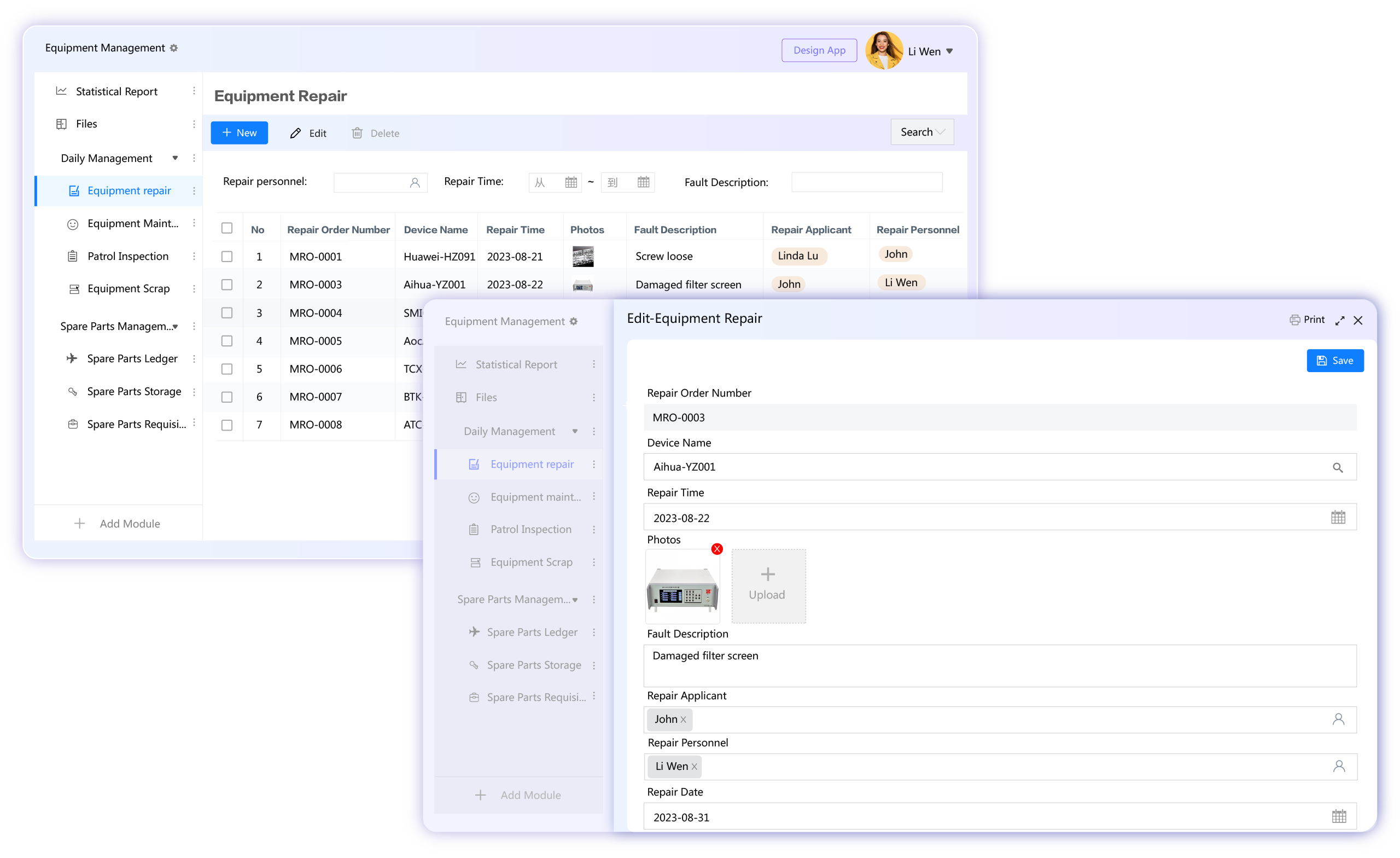Image resolution: width=1400 pixels, height=858 pixels.
Task: Click the Design App button
Action: (819, 50)
